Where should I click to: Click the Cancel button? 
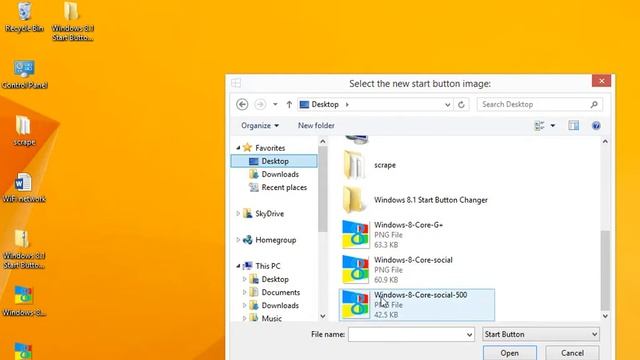coord(572,353)
